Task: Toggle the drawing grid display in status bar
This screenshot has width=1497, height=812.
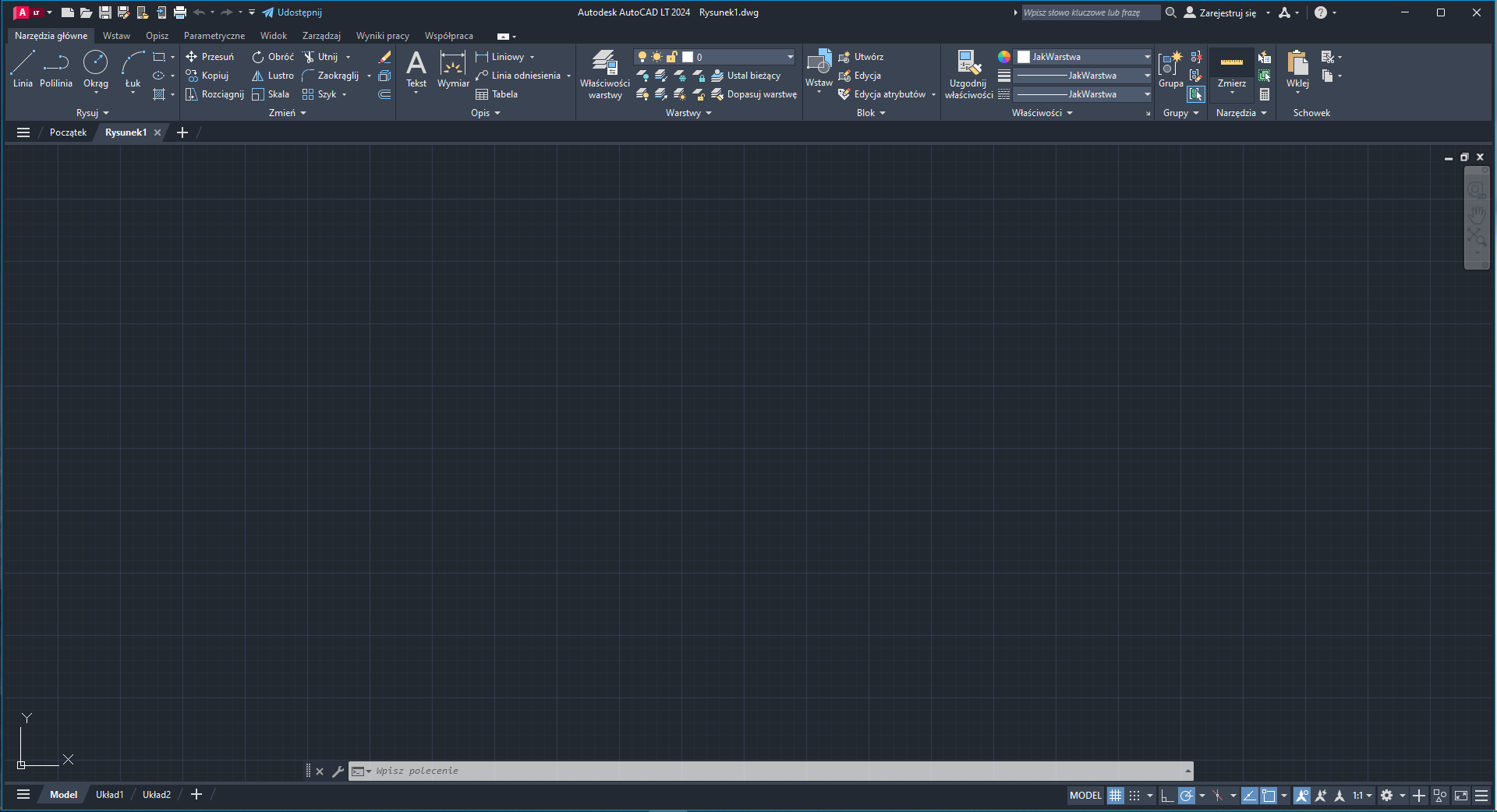Action: click(1116, 796)
